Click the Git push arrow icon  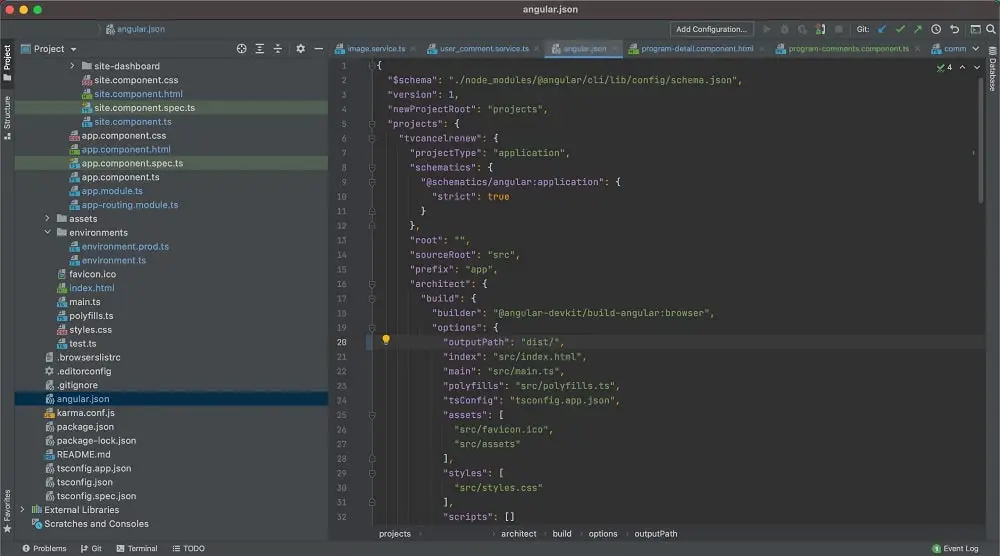click(x=918, y=30)
